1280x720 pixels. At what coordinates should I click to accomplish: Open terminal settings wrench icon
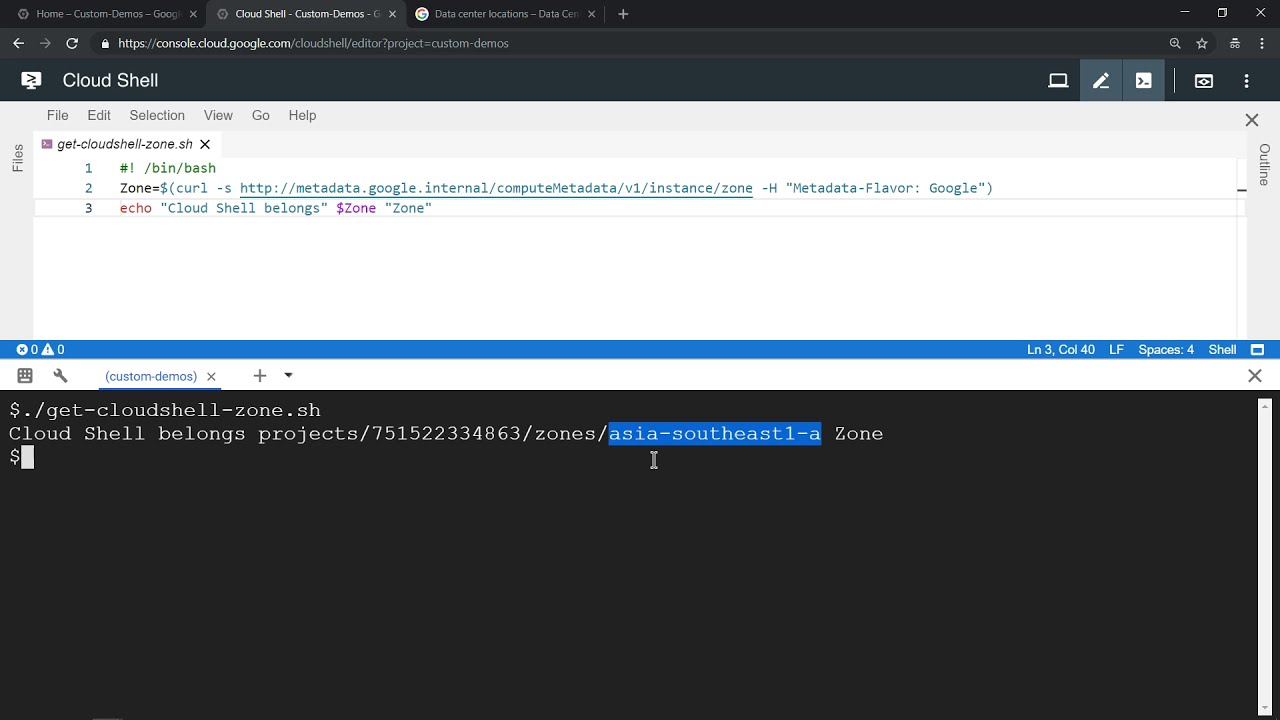point(60,376)
